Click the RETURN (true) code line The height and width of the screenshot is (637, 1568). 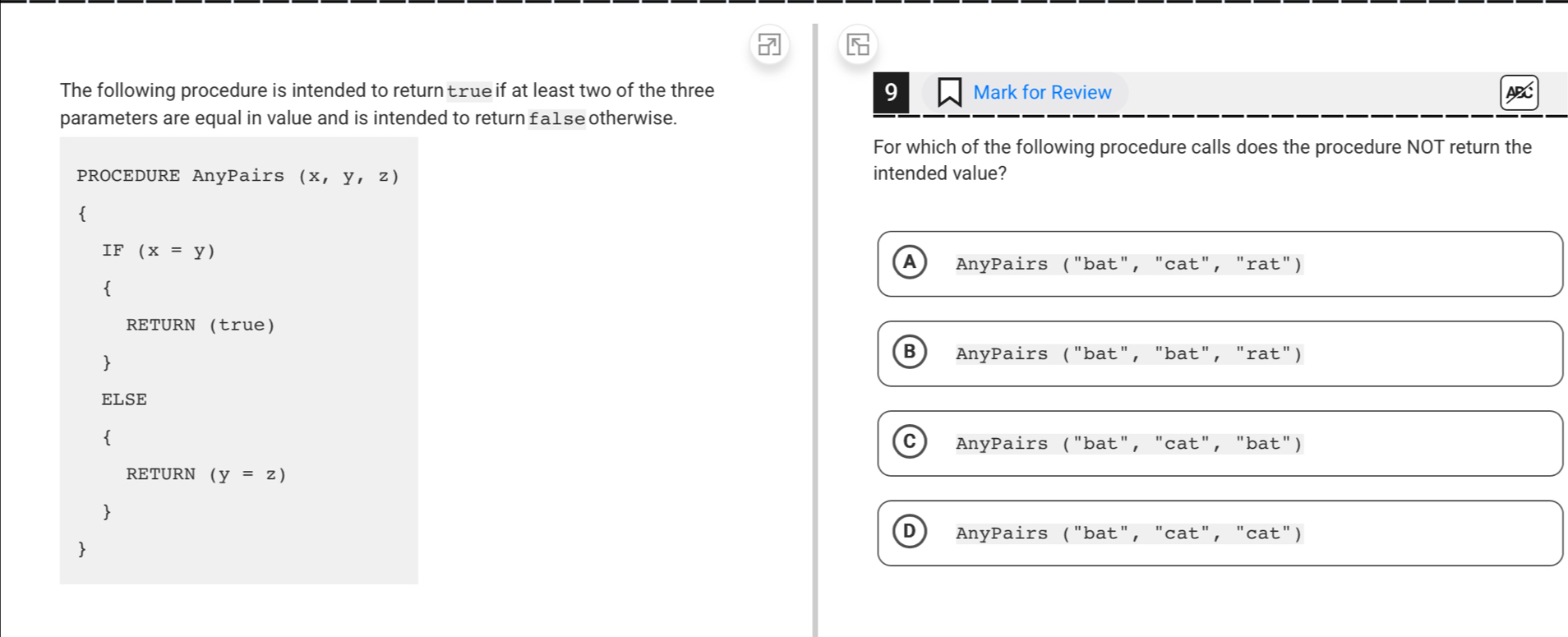pos(201,325)
